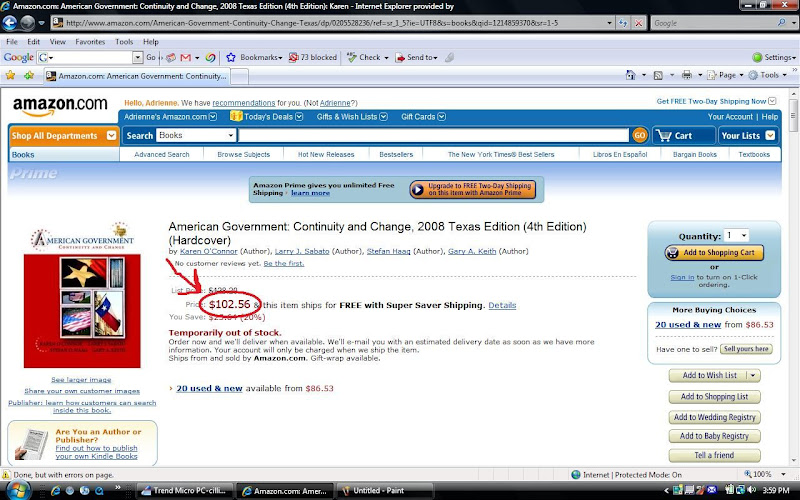Click the Today's Deals nav item

point(267,116)
